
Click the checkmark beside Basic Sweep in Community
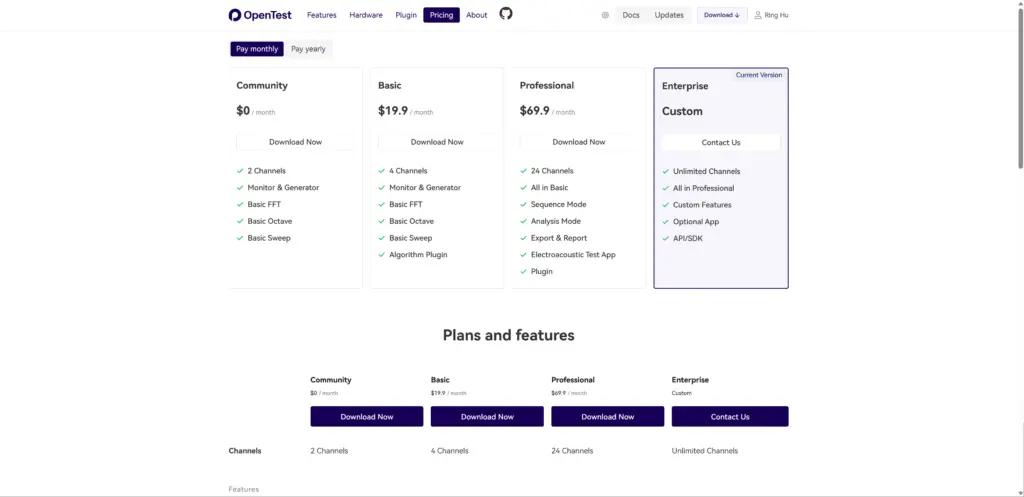(240, 238)
